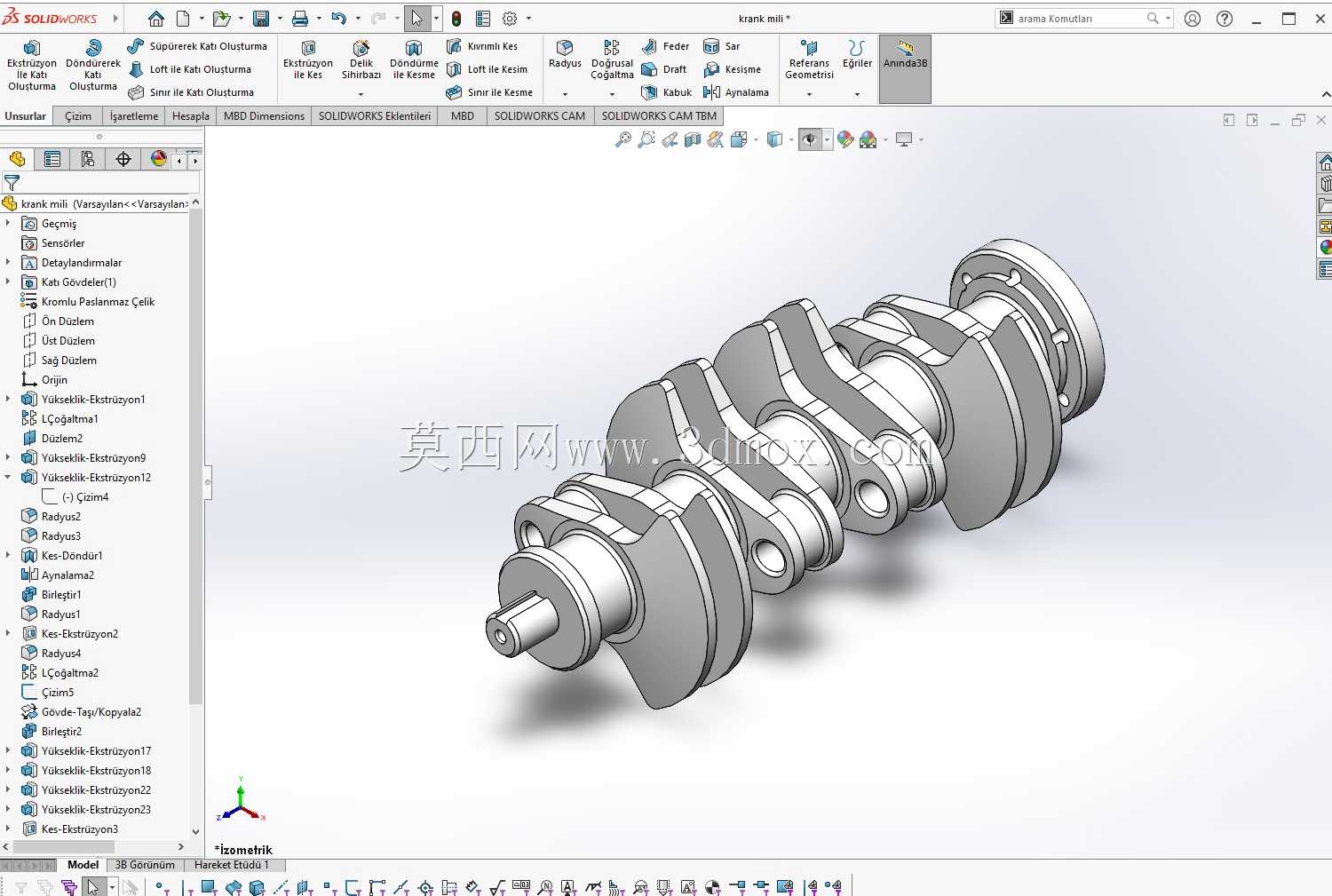
Task: Switch to the İşaretleme tab
Action: [x=134, y=116]
